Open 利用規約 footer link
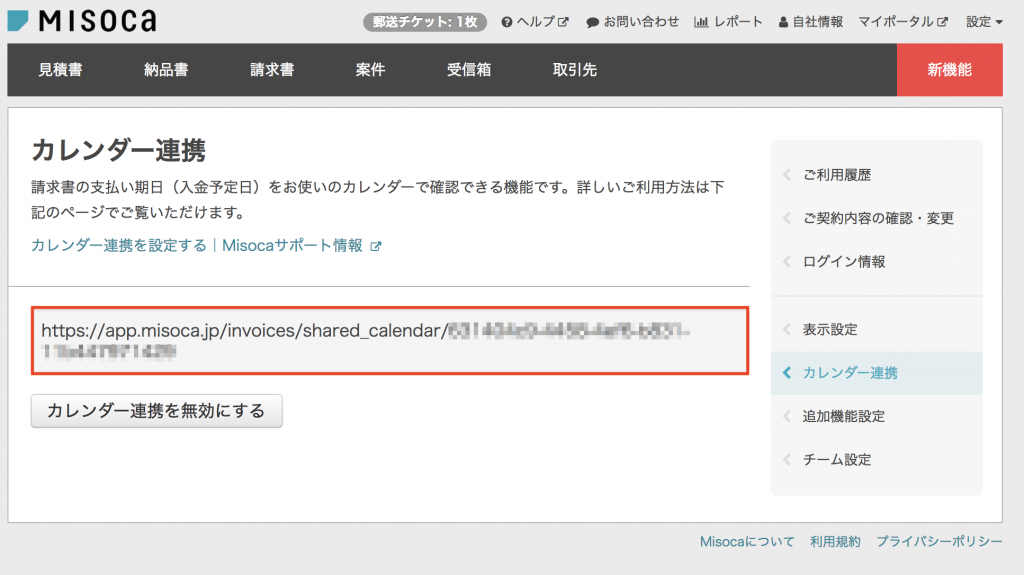The image size is (1024, 575). pyautogui.click(x=835, y=542)
